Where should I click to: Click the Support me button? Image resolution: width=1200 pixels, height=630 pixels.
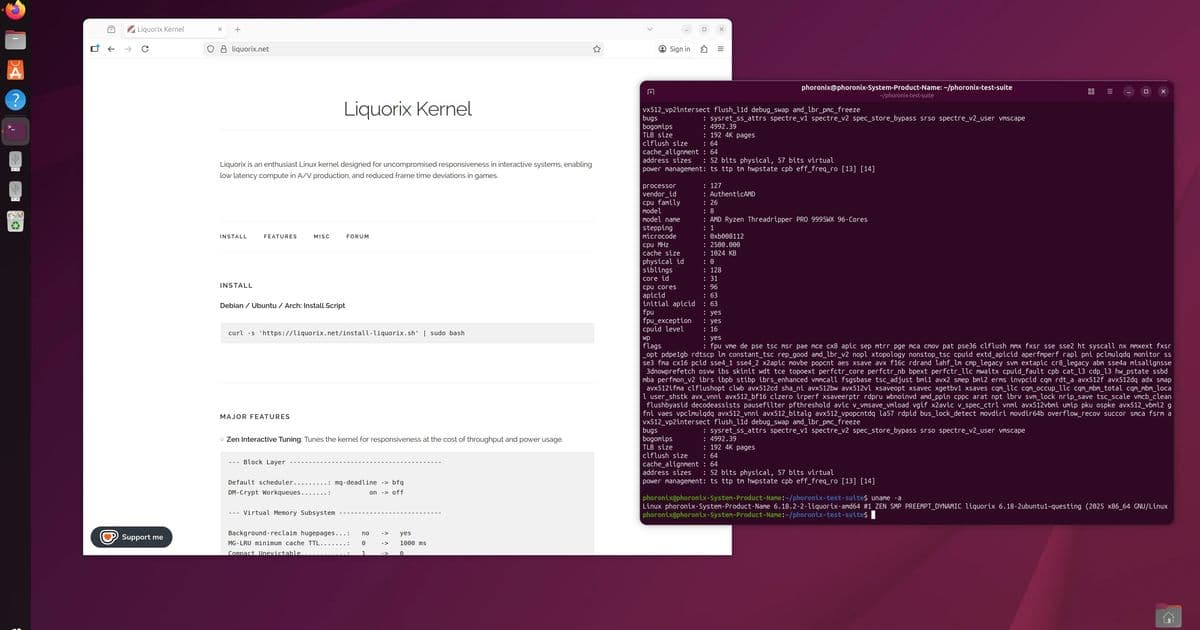tap(131, 536)
